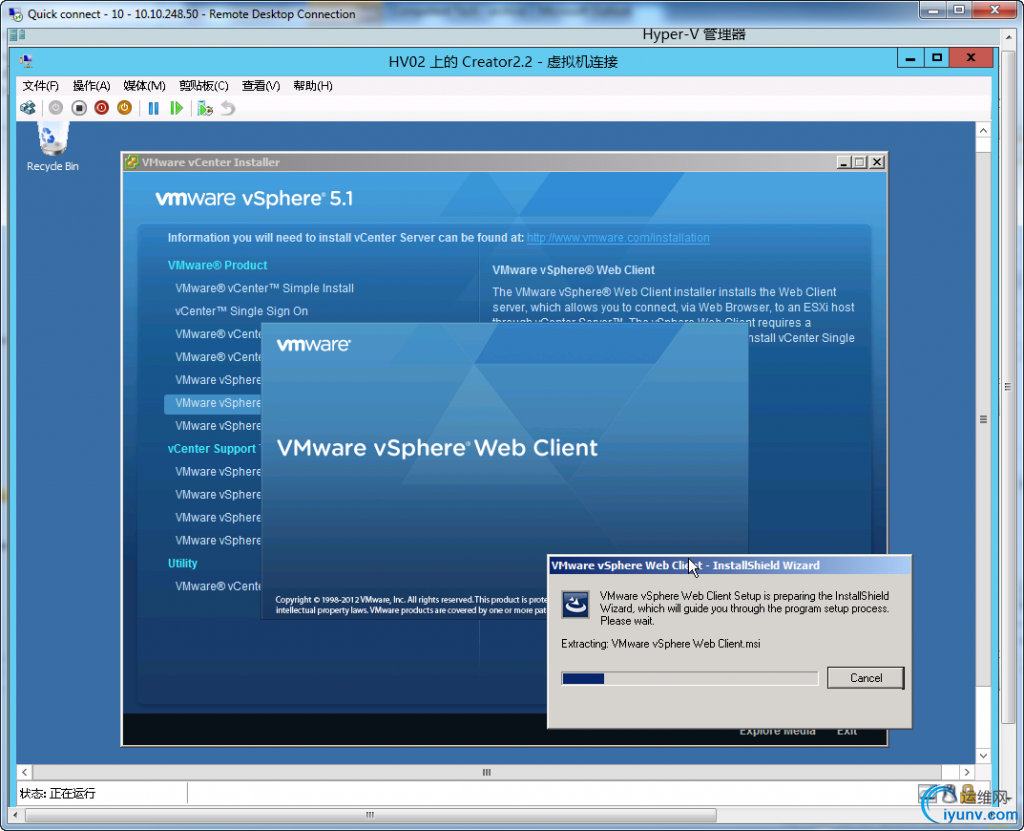
Task: Shut down the VM with red icon
Action: (101, 108)
